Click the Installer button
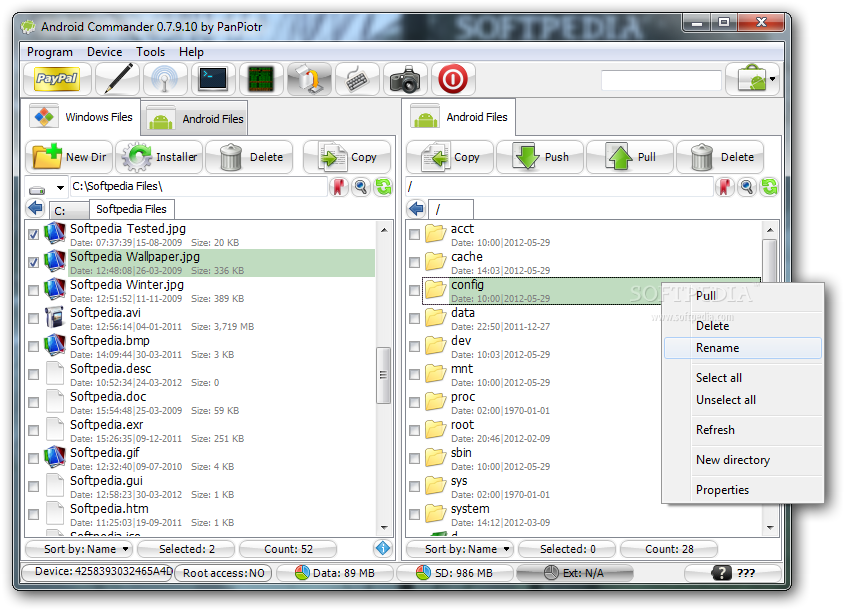845x611 pixels. coord(159,157)
